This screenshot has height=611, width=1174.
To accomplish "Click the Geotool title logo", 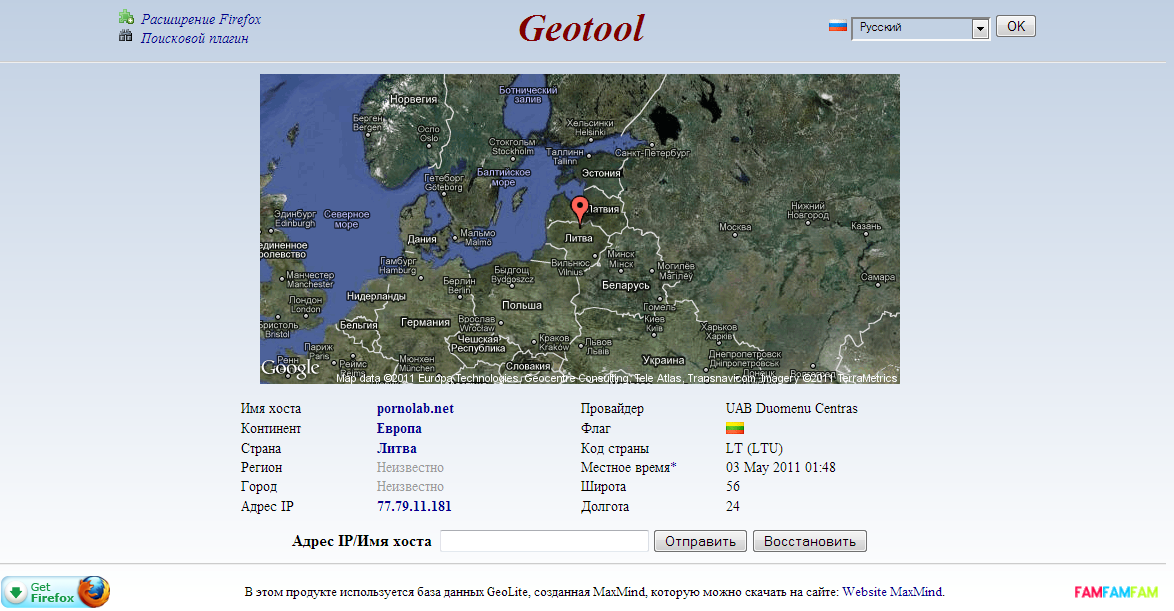I will click(581, 28).
